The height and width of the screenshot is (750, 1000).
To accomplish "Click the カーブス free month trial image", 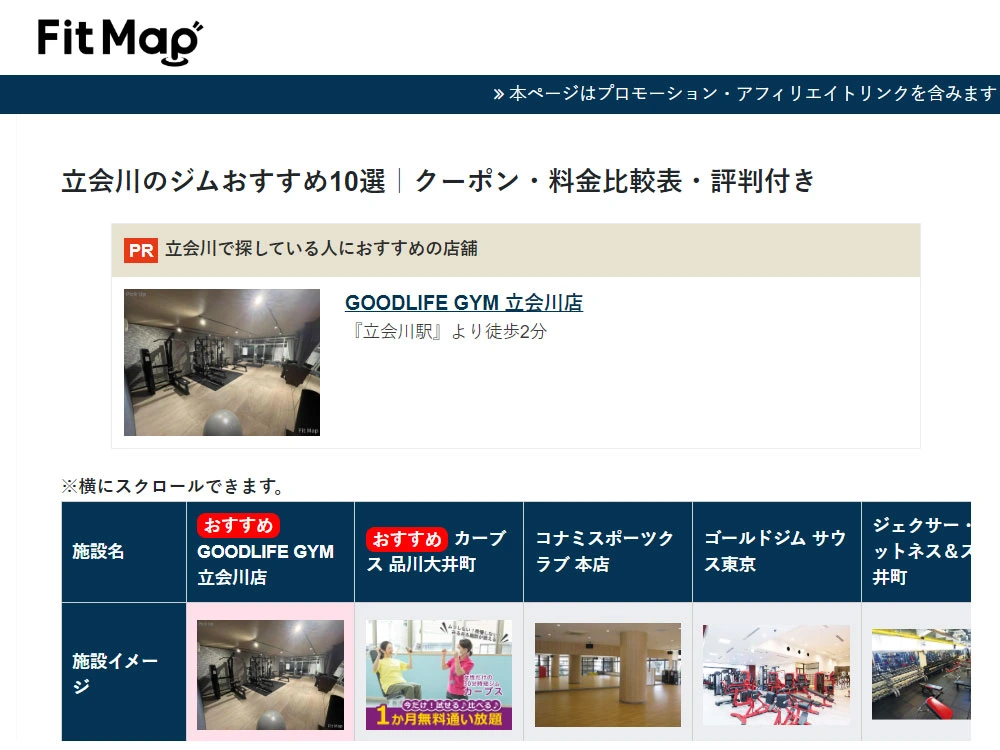I will click(x=438, y=674).
